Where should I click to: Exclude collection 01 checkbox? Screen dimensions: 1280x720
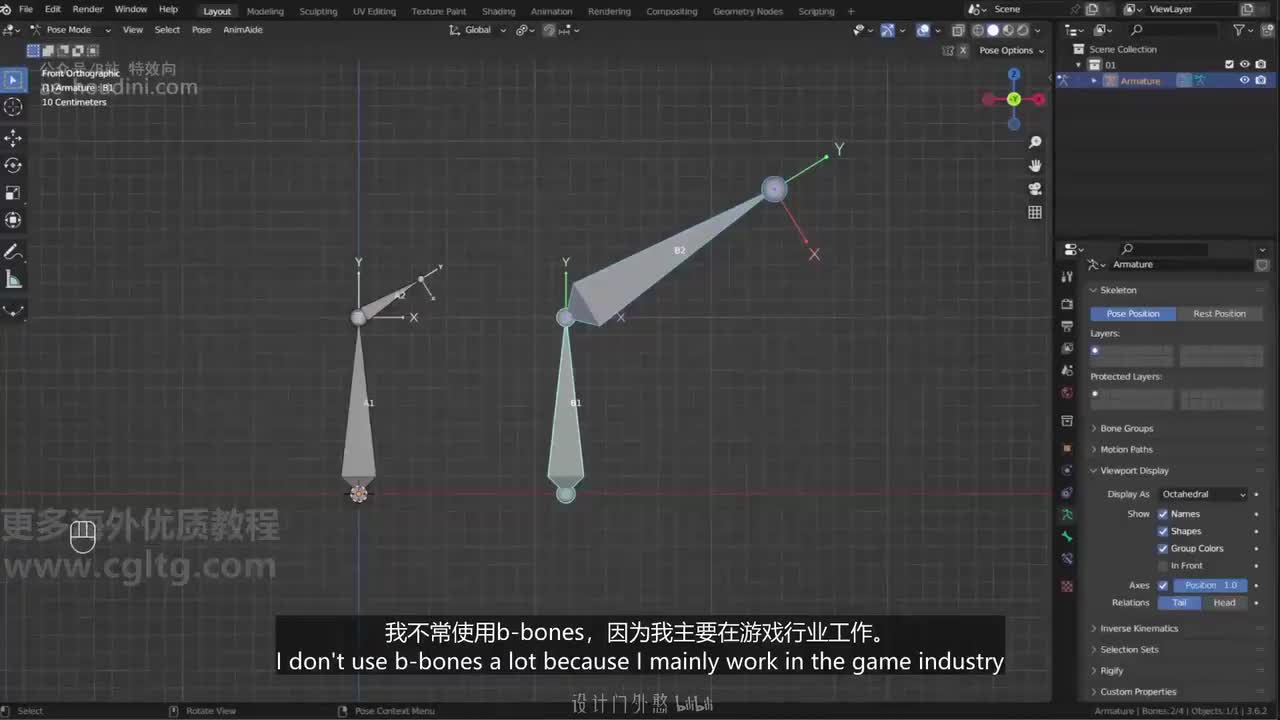[x=1230, y=64]
